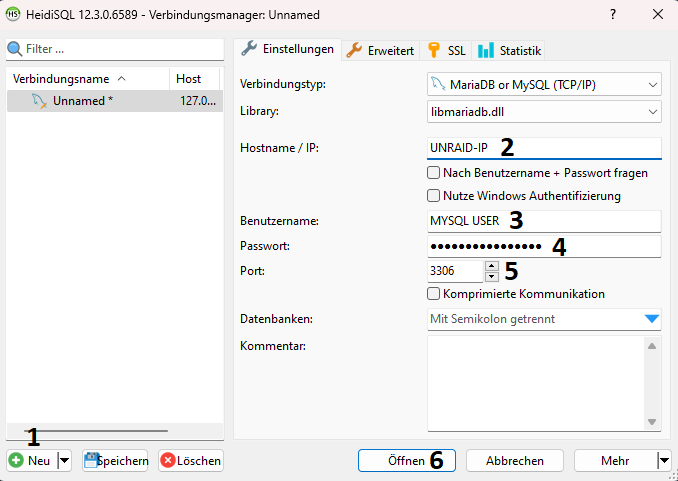Click the Neu button
This screenshot has height=481, width=678.
pyautogui.click(x=32, y=460)
